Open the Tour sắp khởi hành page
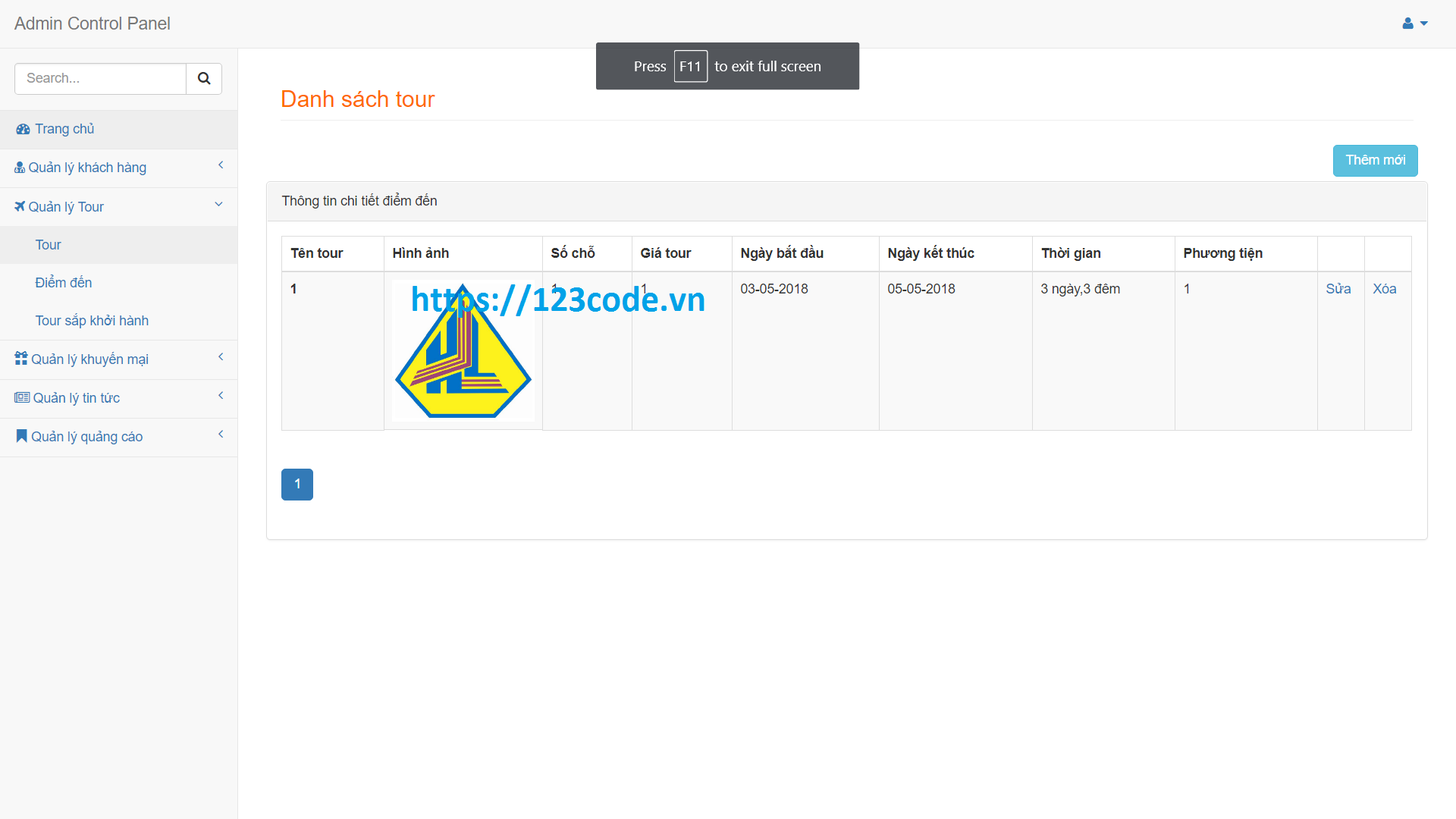 click(92, 320)
